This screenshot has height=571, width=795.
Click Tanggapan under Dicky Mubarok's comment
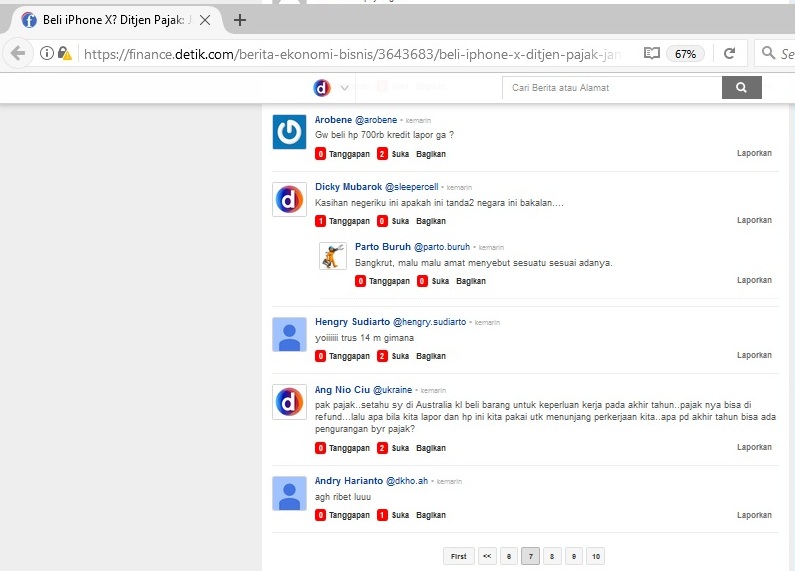click(349, 221)
